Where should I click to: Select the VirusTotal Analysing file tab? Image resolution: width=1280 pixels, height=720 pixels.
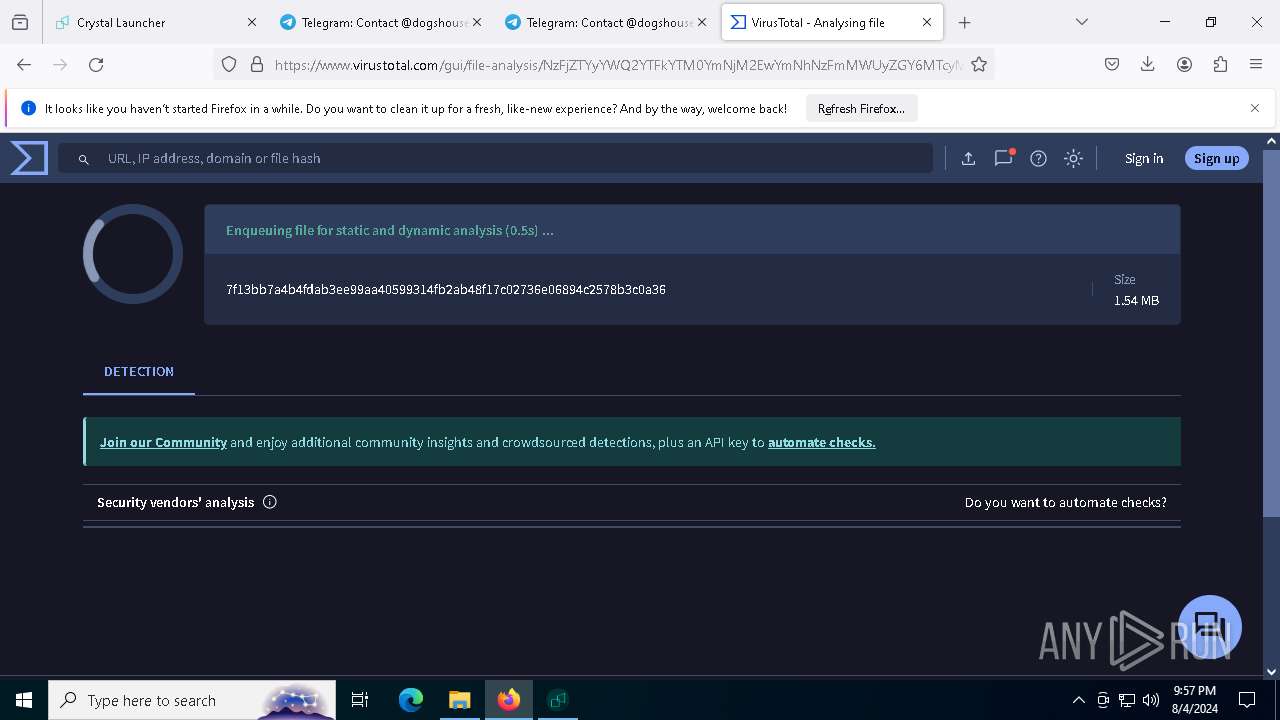click(x=831, y=22)
